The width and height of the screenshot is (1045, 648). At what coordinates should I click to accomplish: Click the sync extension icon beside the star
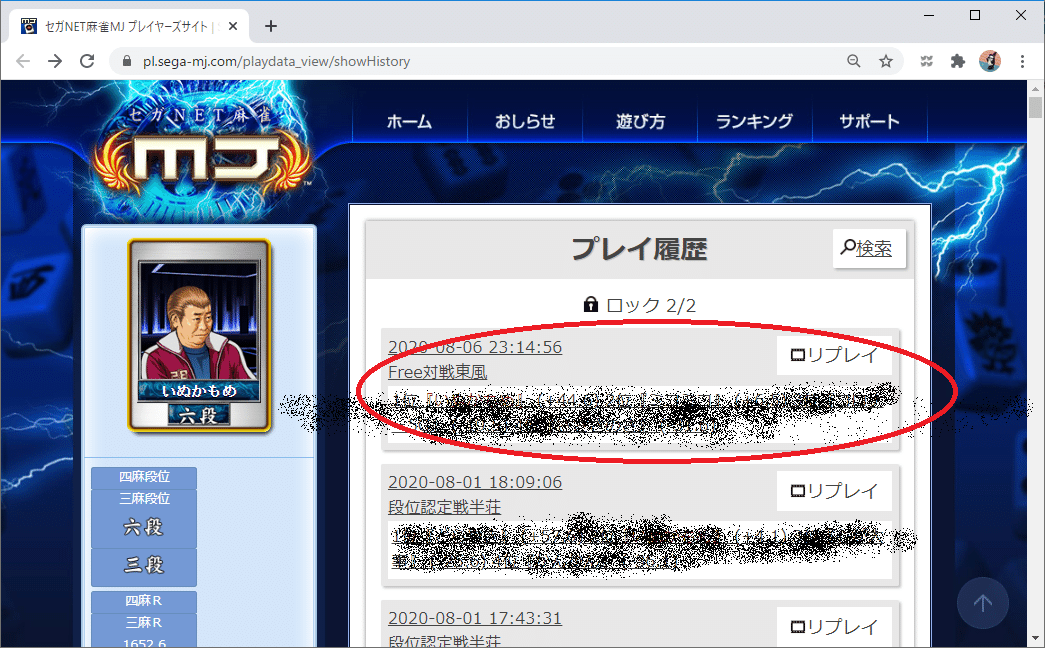[926, 61]
